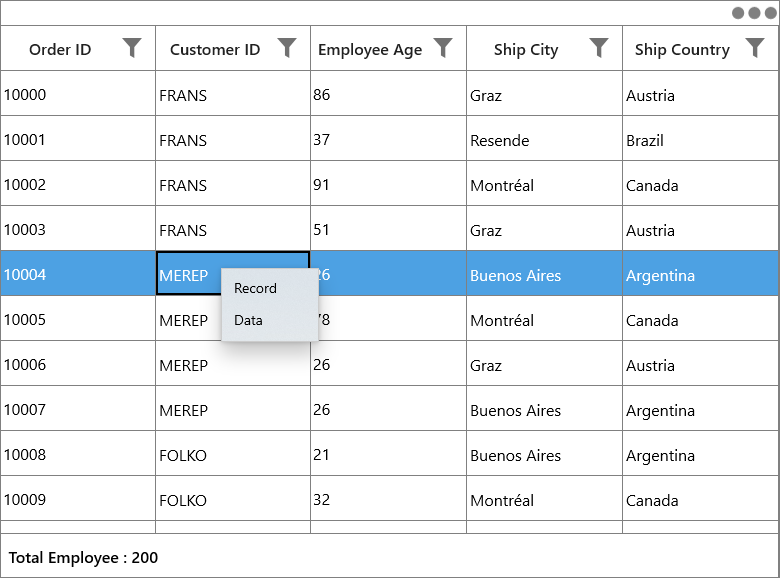The width and height of the screenshot is (780, 578).
Task: Click the Resende ship city cell
Action: tap(544, 138)
